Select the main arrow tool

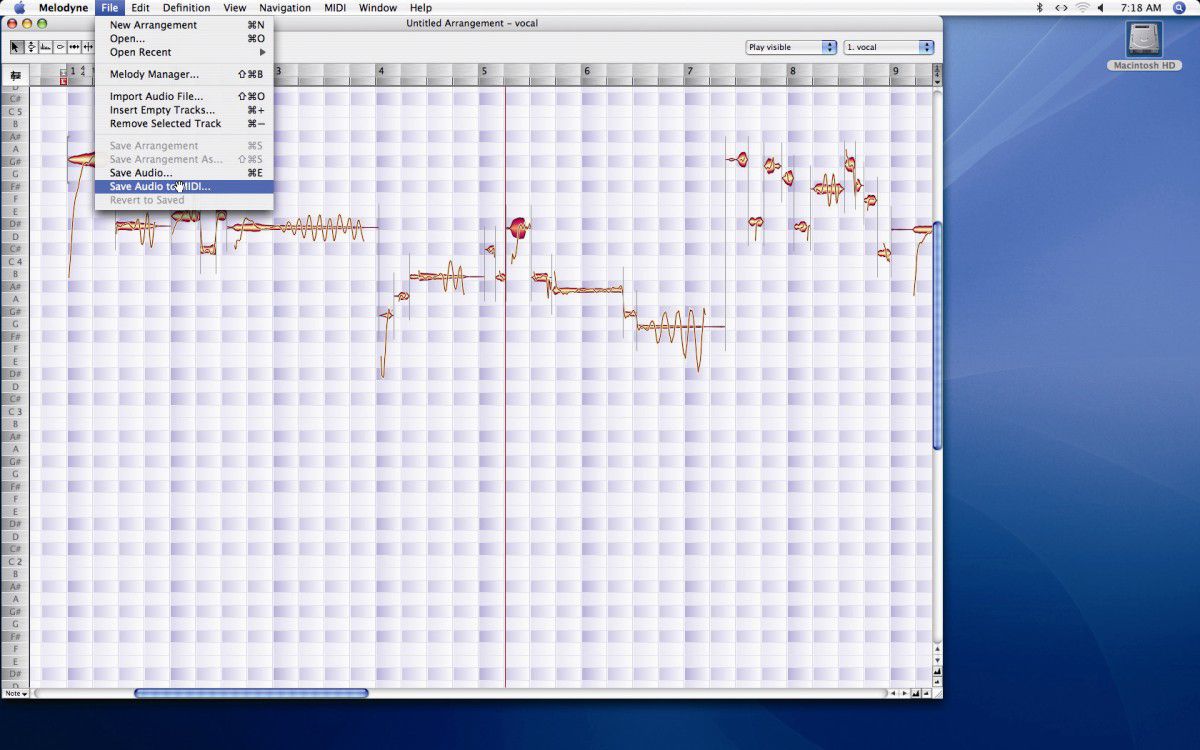tap(16, 47)
